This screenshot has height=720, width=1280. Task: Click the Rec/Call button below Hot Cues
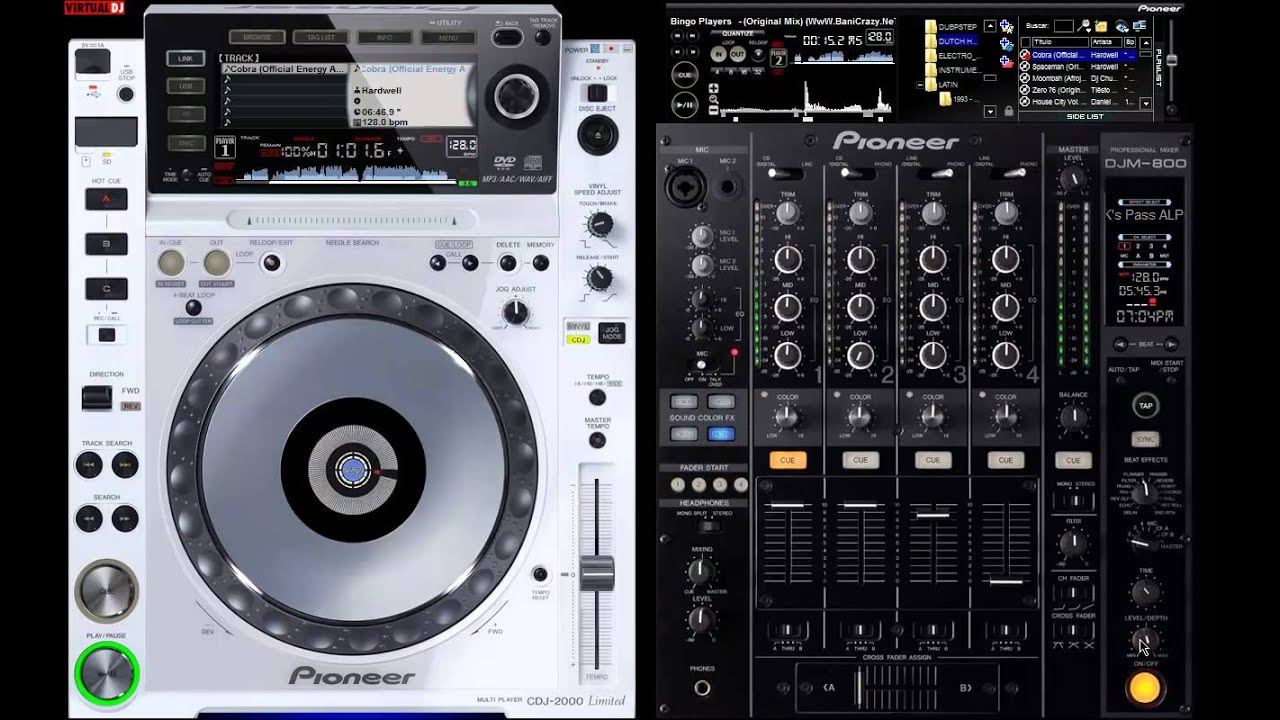point(106,335)
